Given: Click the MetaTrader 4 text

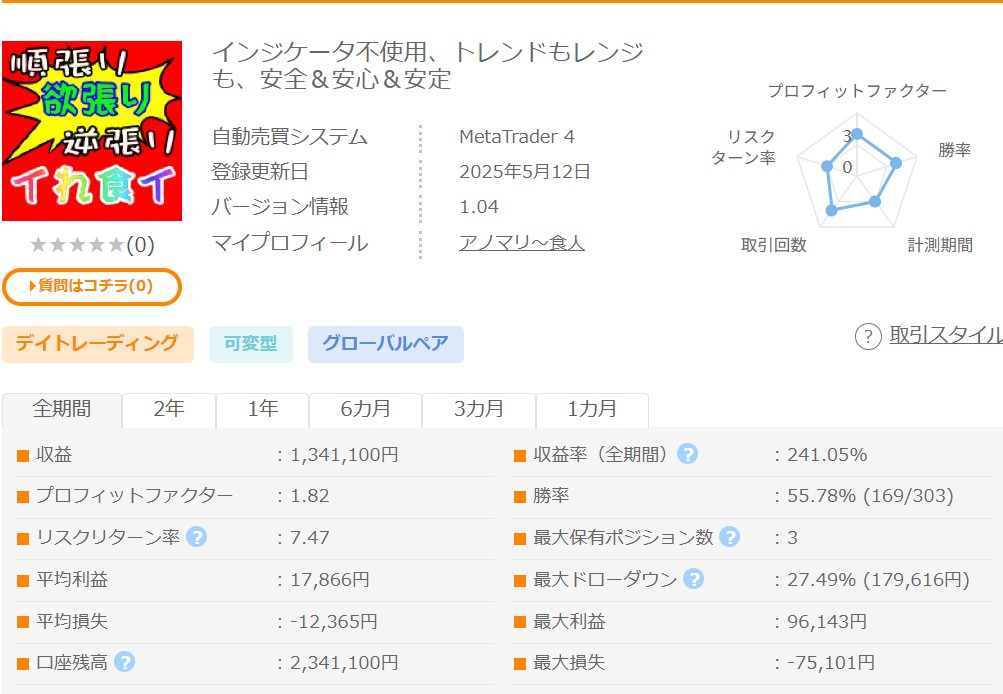Looking at the screenshot, I should (517, 136).
